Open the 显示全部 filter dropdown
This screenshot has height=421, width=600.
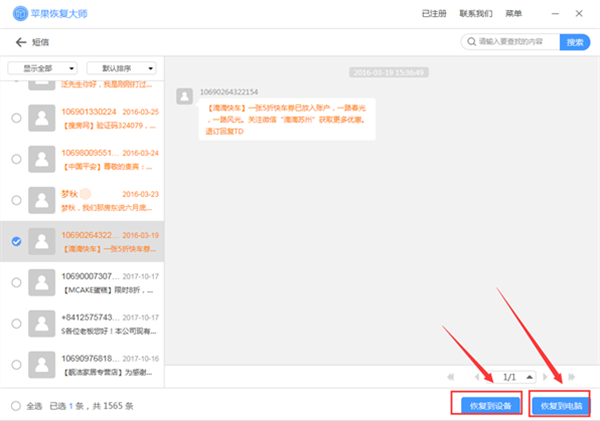pyautogui.click(x=42, y=69)
